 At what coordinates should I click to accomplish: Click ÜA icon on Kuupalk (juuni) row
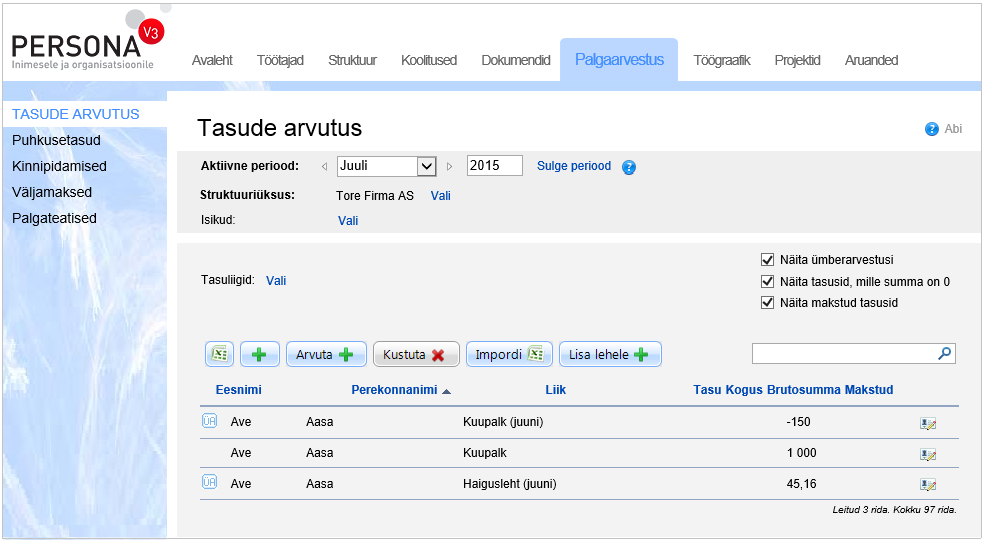(x=209, y=421)
